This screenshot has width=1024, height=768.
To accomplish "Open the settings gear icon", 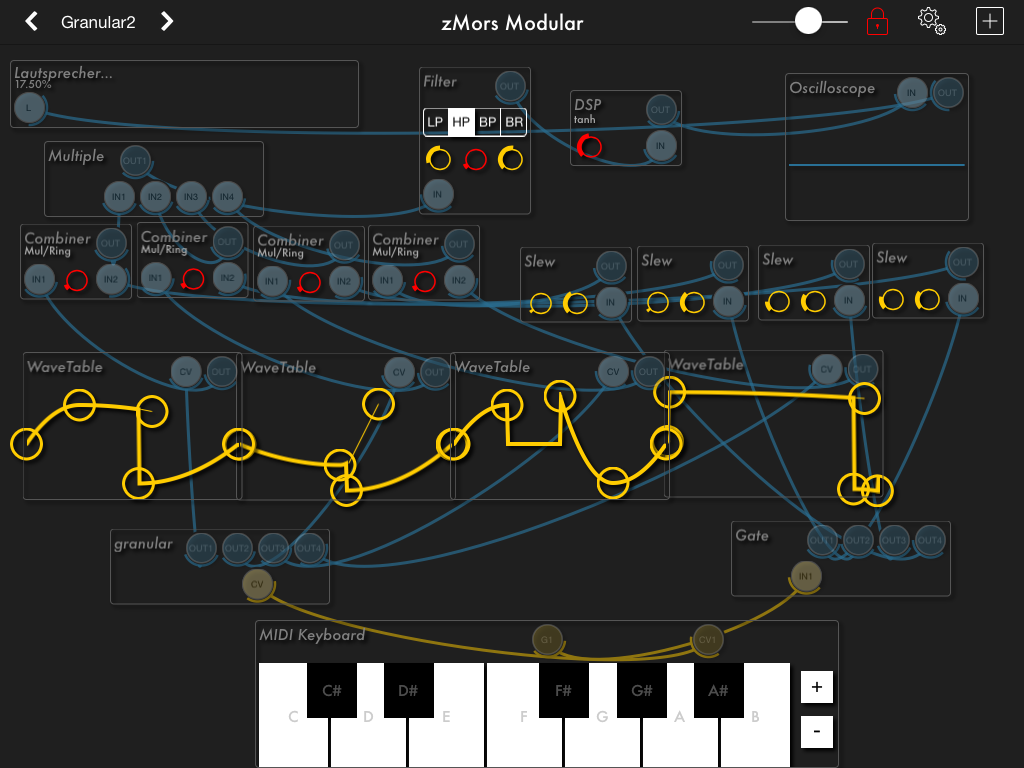I will [x=931, y=22].
